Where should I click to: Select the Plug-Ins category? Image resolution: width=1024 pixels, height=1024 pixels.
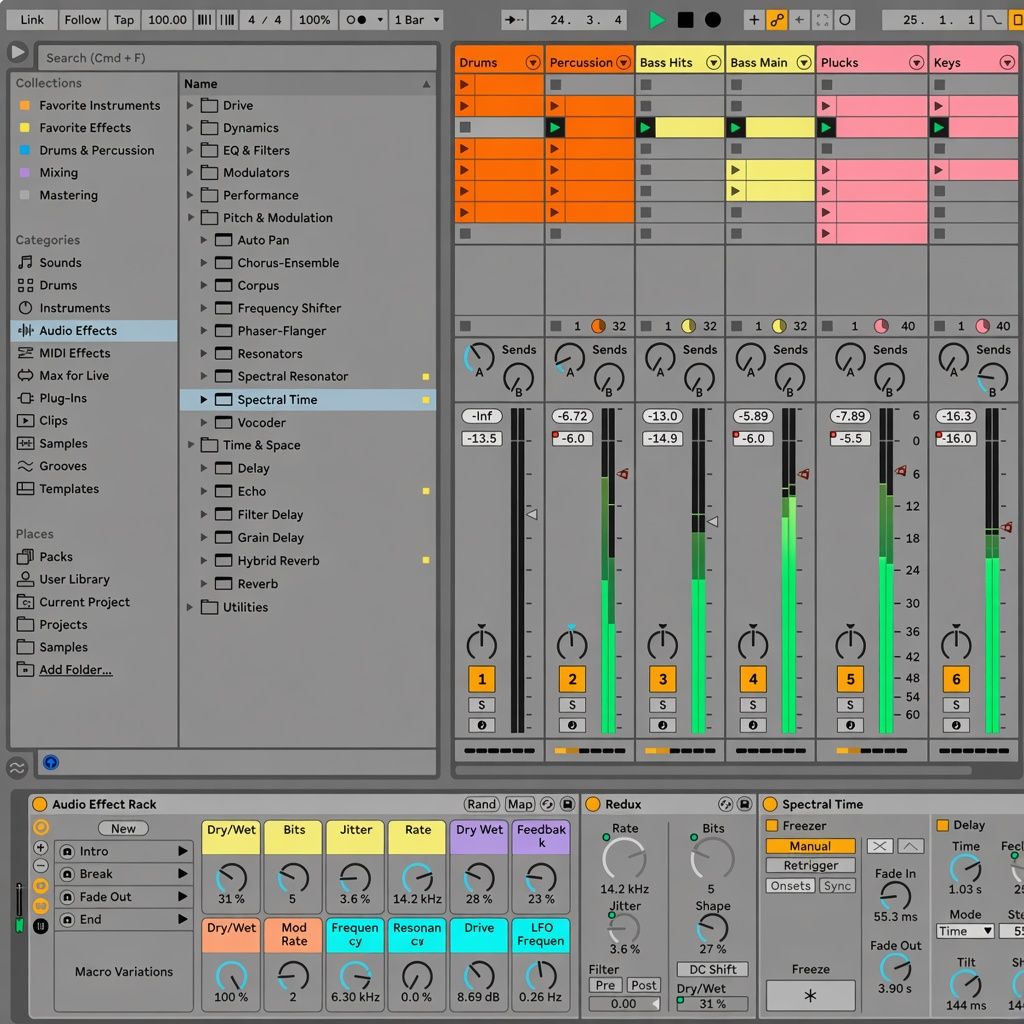(x=63, y=398)
